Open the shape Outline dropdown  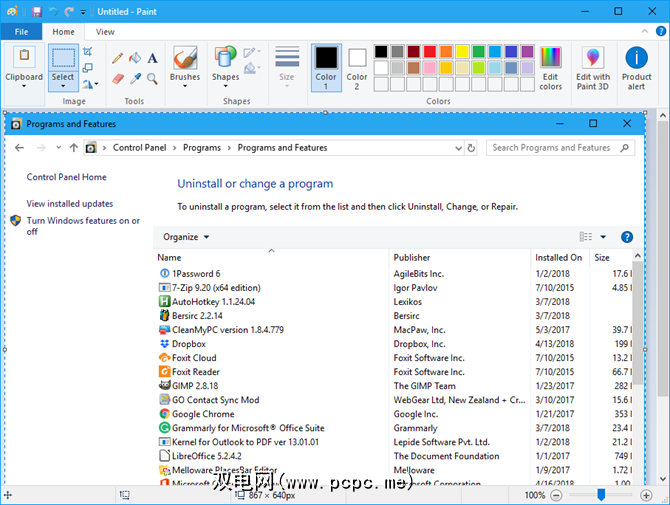[252, 53]
